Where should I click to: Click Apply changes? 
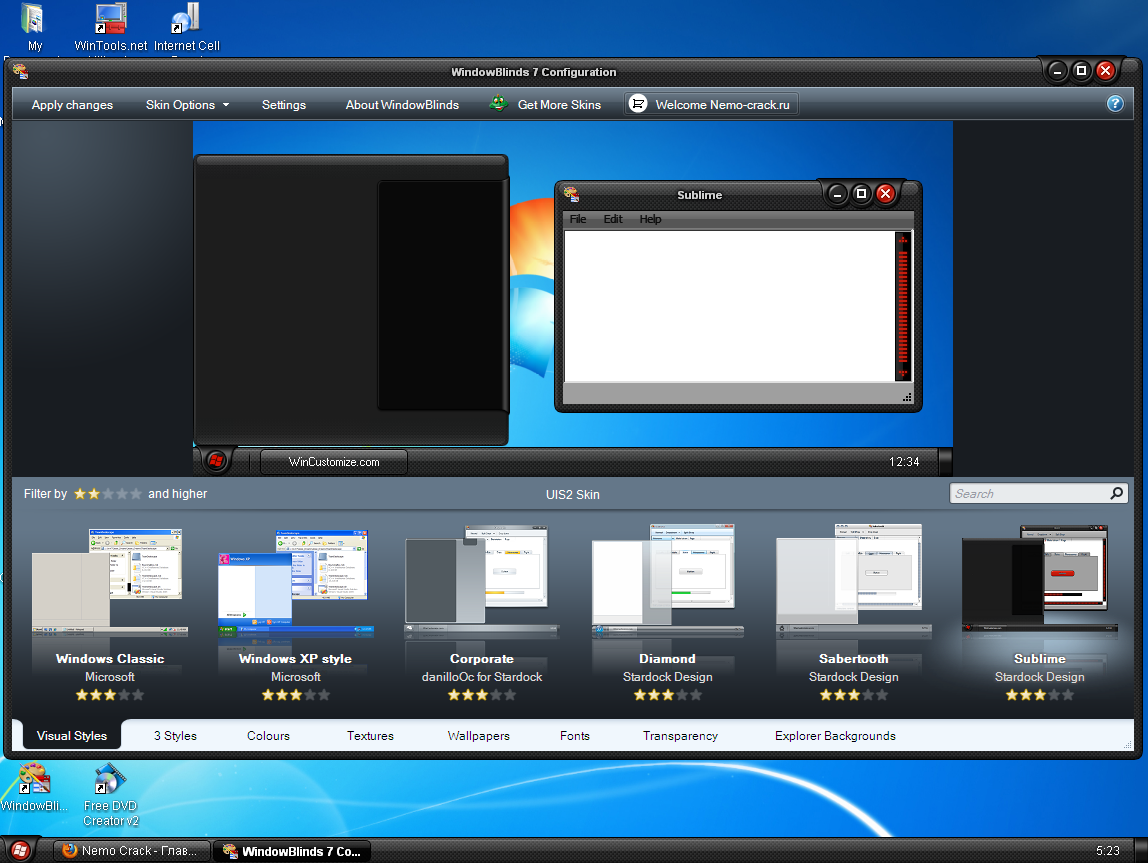72,105
